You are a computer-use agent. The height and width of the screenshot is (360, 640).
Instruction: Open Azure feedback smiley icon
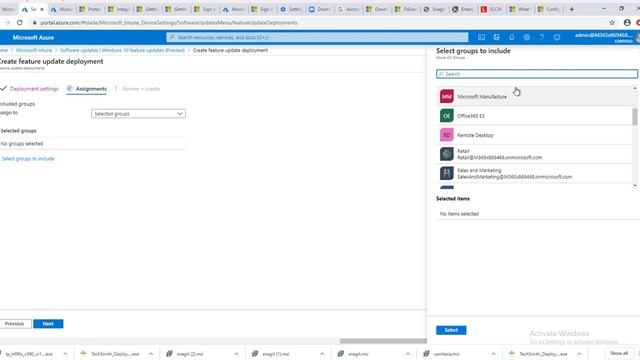557,37
